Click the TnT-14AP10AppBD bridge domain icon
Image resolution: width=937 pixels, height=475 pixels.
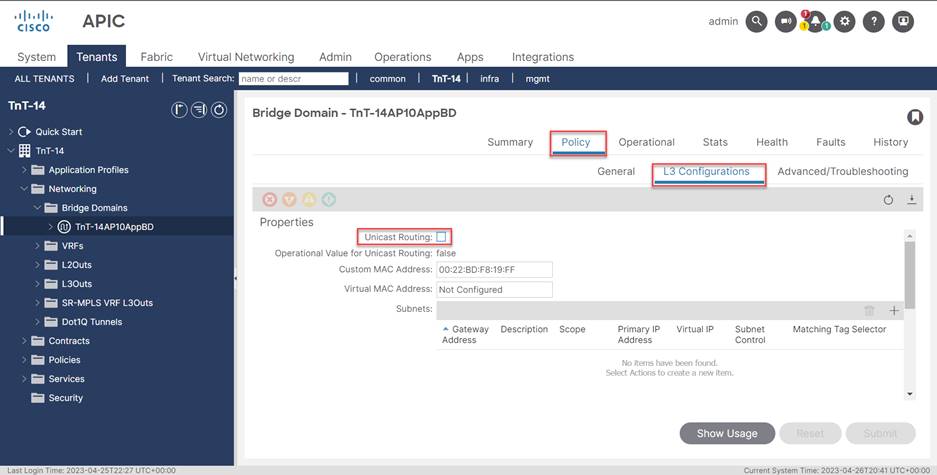(64, 226)
